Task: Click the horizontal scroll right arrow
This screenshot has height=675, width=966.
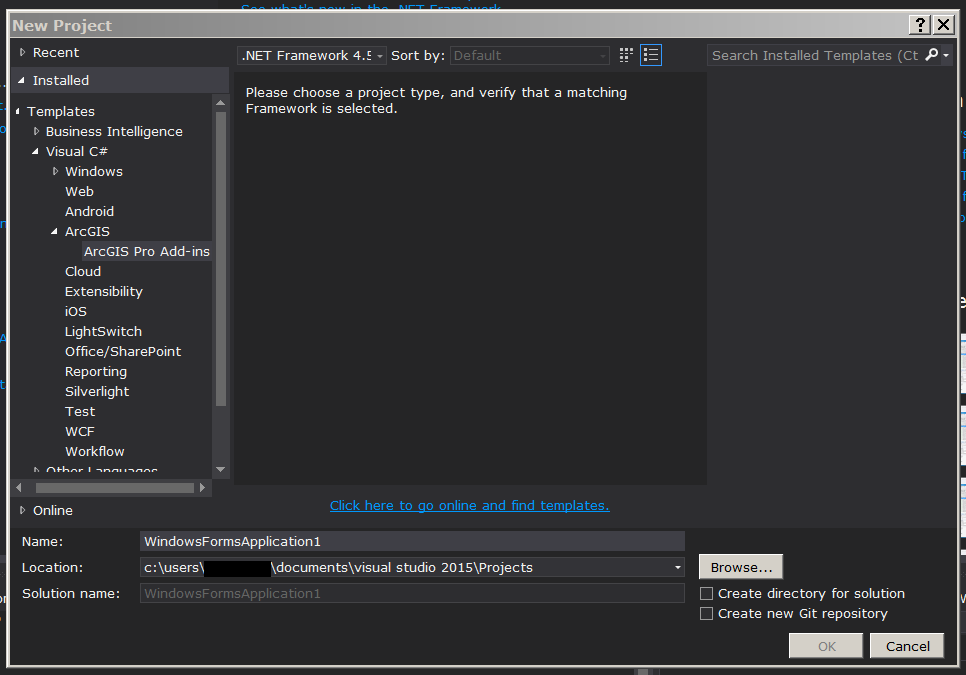Action: [x=202, y=488]
